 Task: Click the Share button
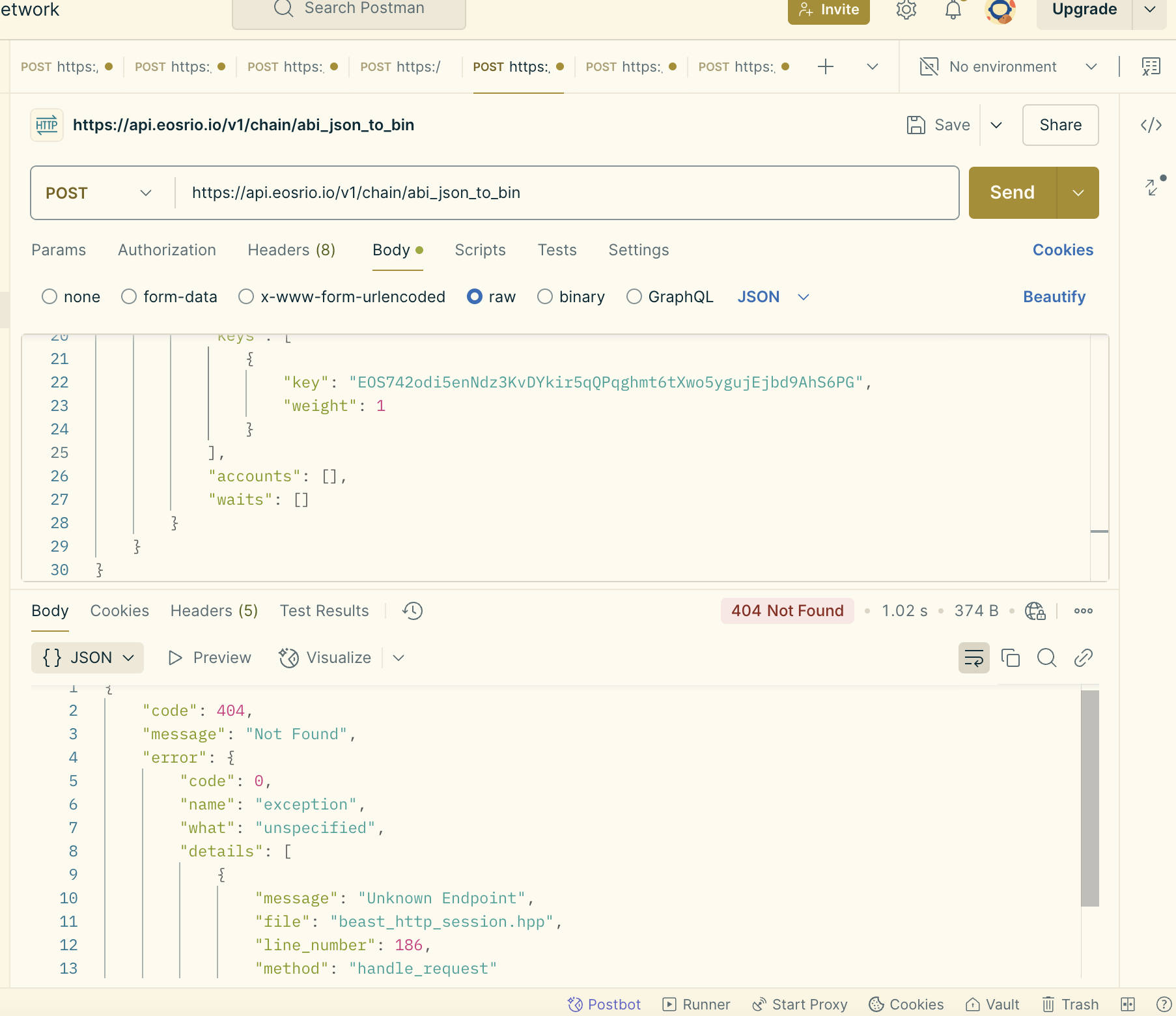point(1060,125)
